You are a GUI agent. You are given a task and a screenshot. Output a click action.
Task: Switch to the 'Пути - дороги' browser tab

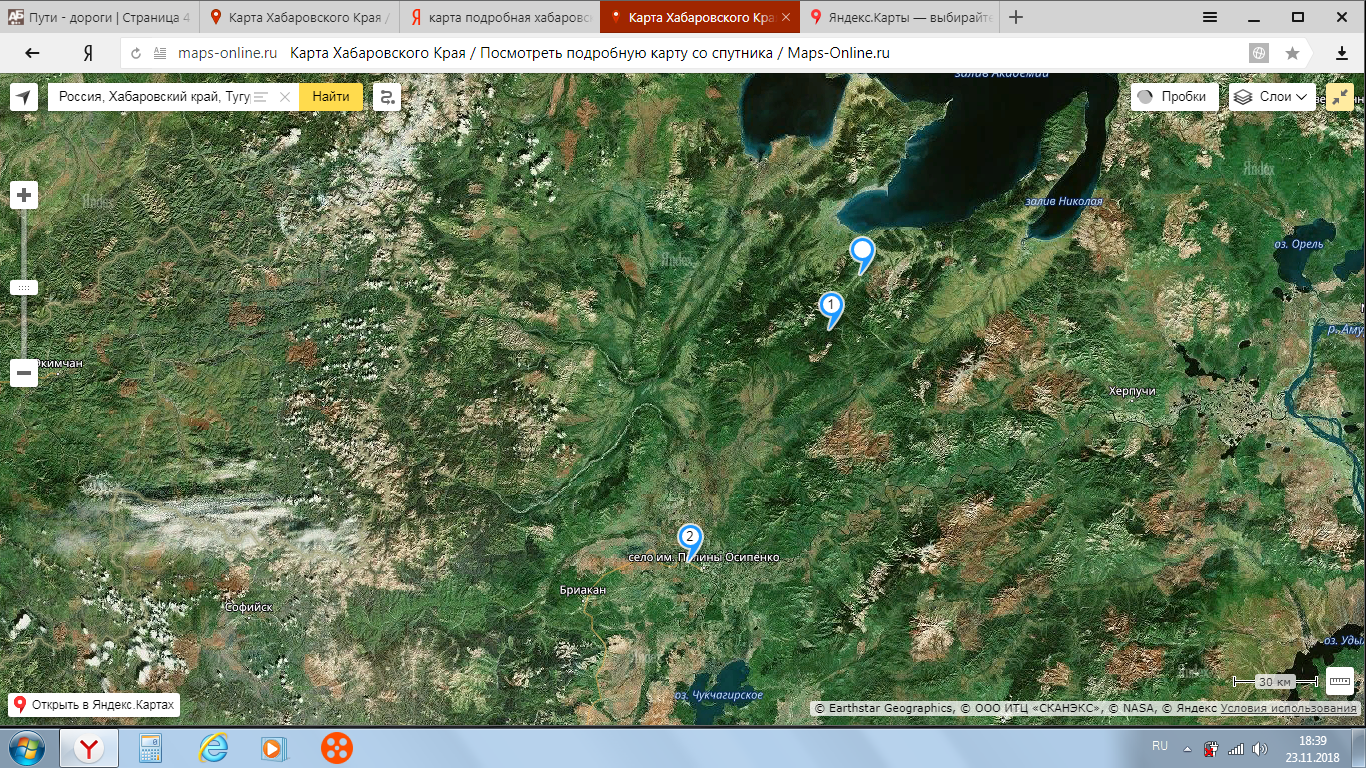100,17
